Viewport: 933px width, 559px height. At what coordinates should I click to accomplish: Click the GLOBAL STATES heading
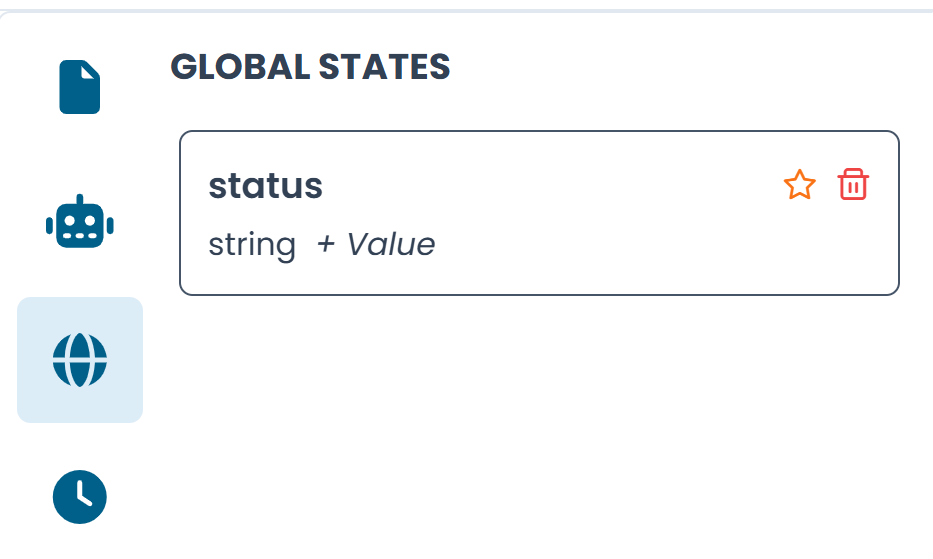[310, 67]
